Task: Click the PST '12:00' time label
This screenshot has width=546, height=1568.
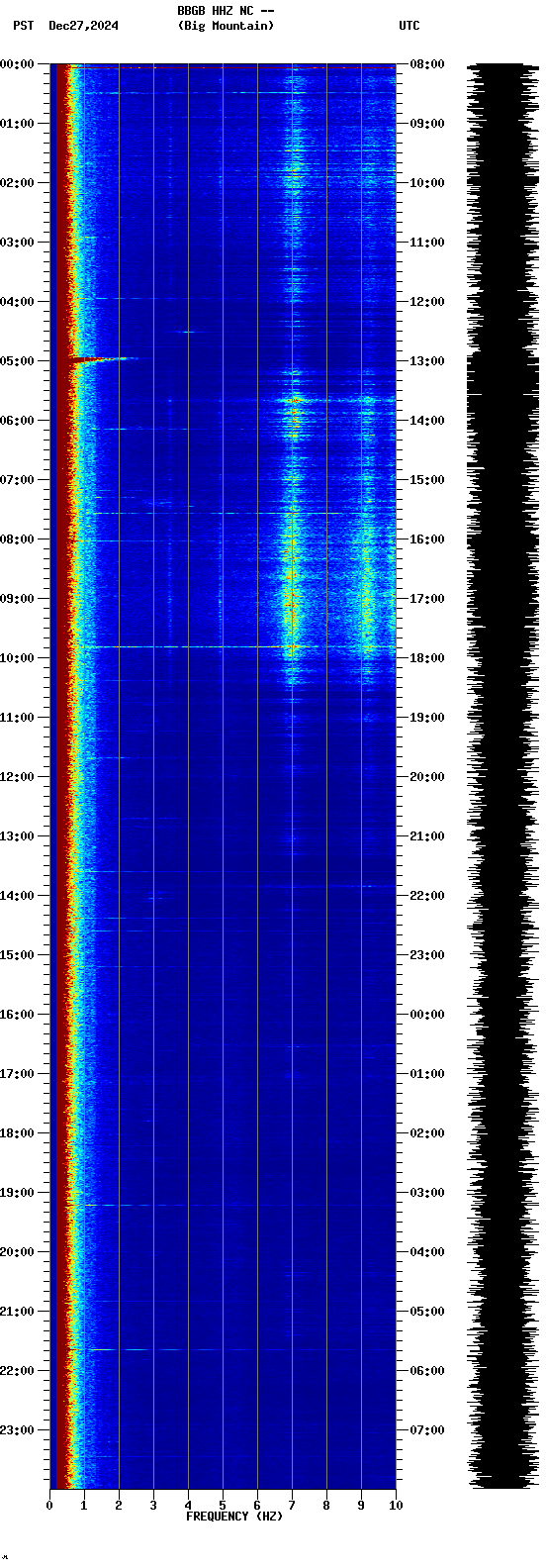Action: 18,777
